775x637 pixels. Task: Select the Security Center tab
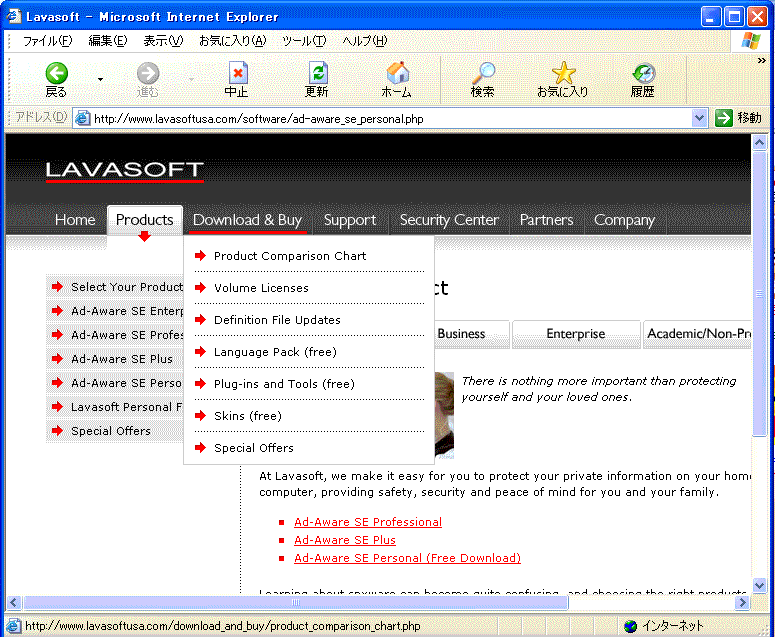point(449,220)
